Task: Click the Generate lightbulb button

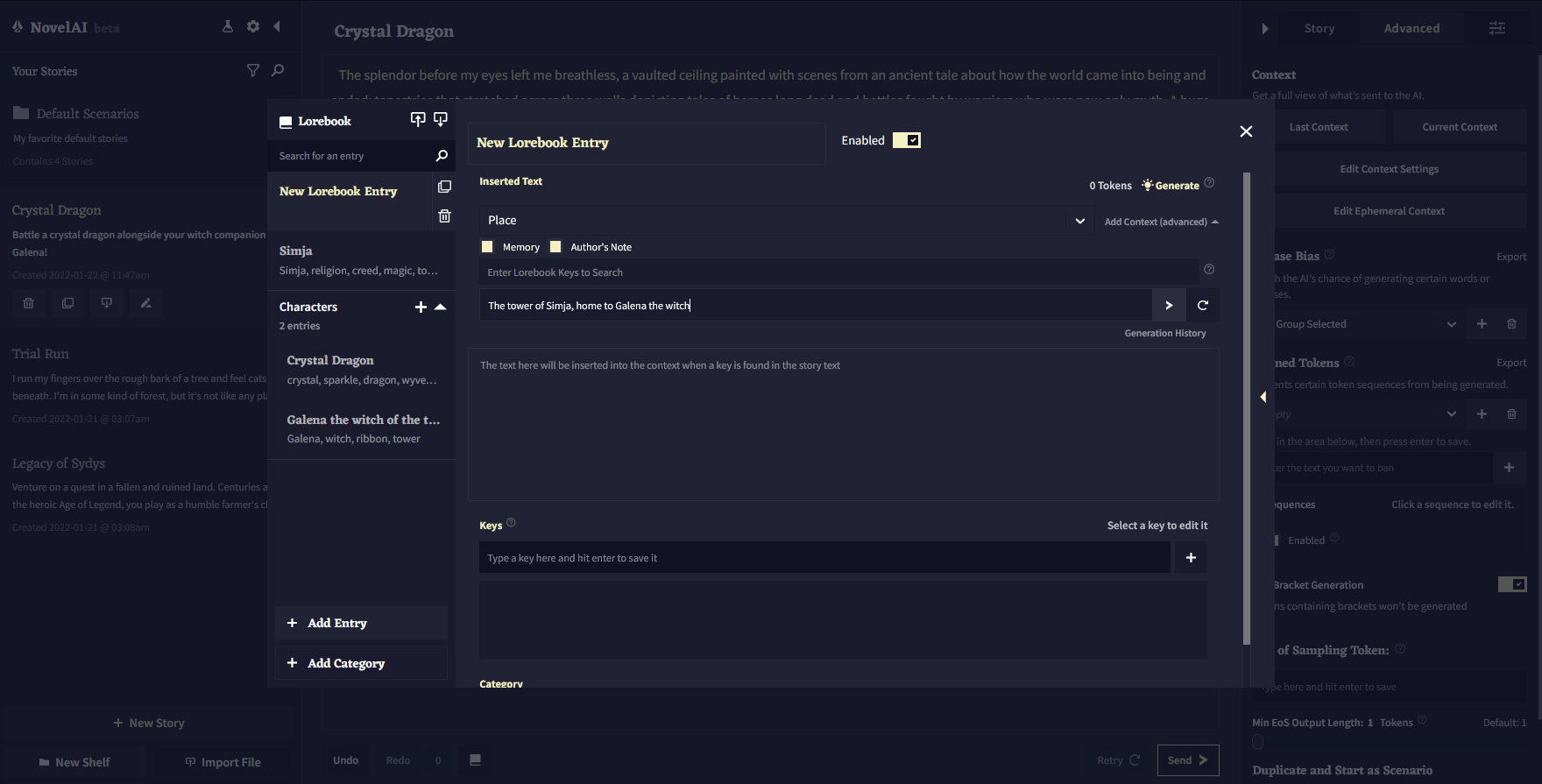Action: (1171, 185)
